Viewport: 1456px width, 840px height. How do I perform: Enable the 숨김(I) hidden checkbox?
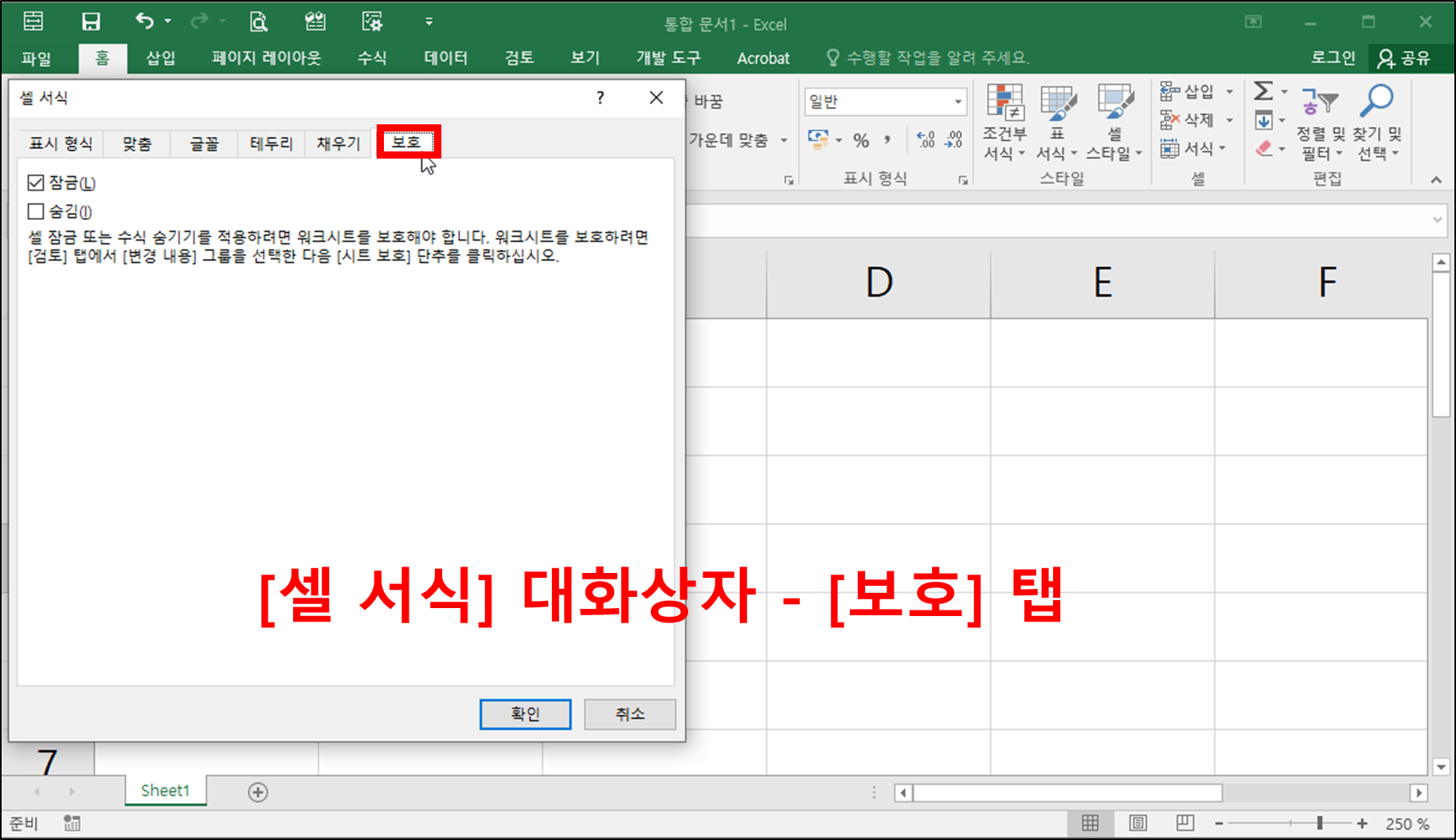35,211
